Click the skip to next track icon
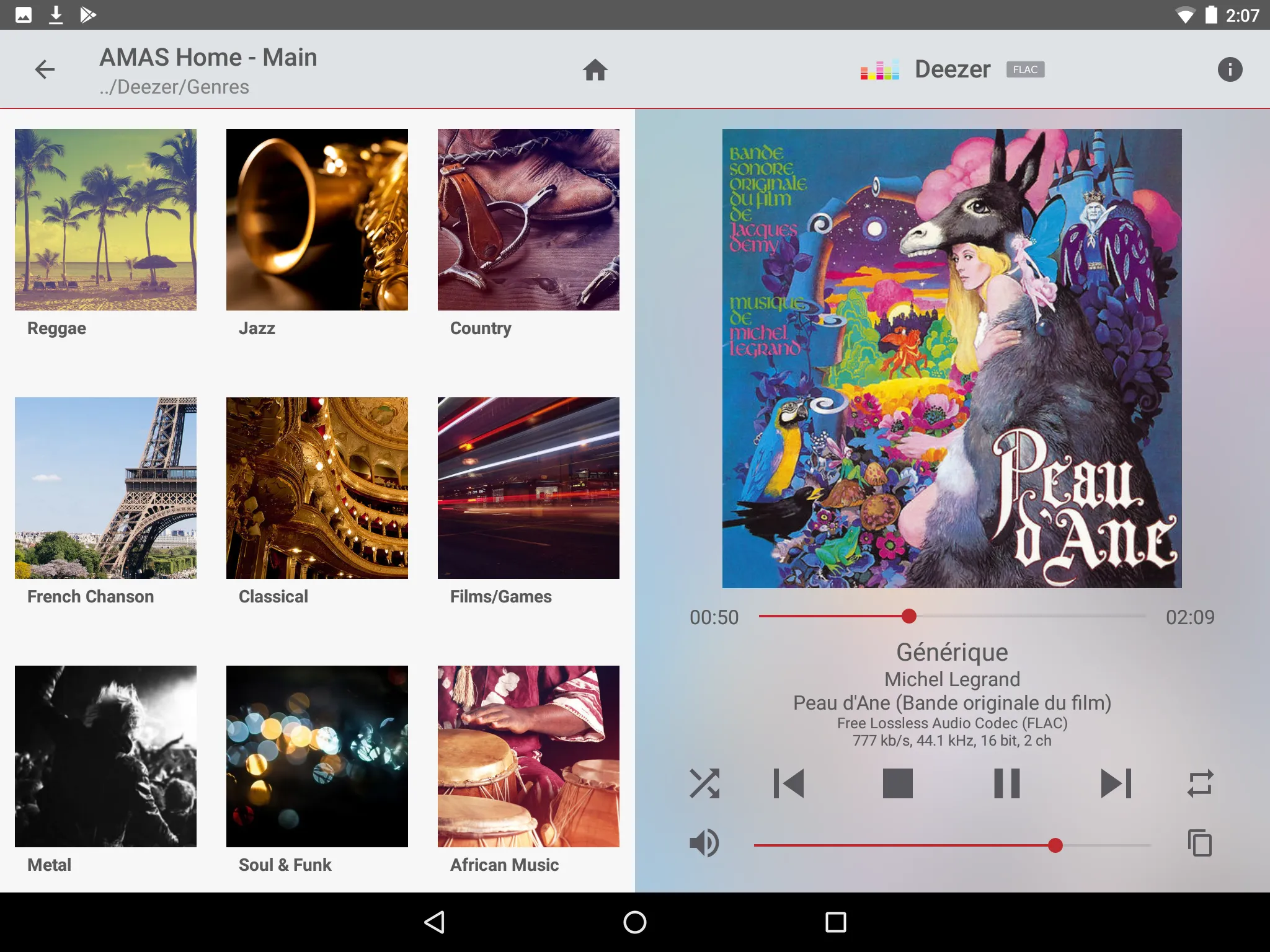Viewport: 1270px width, 952px height. click(x=1118, y=783)
